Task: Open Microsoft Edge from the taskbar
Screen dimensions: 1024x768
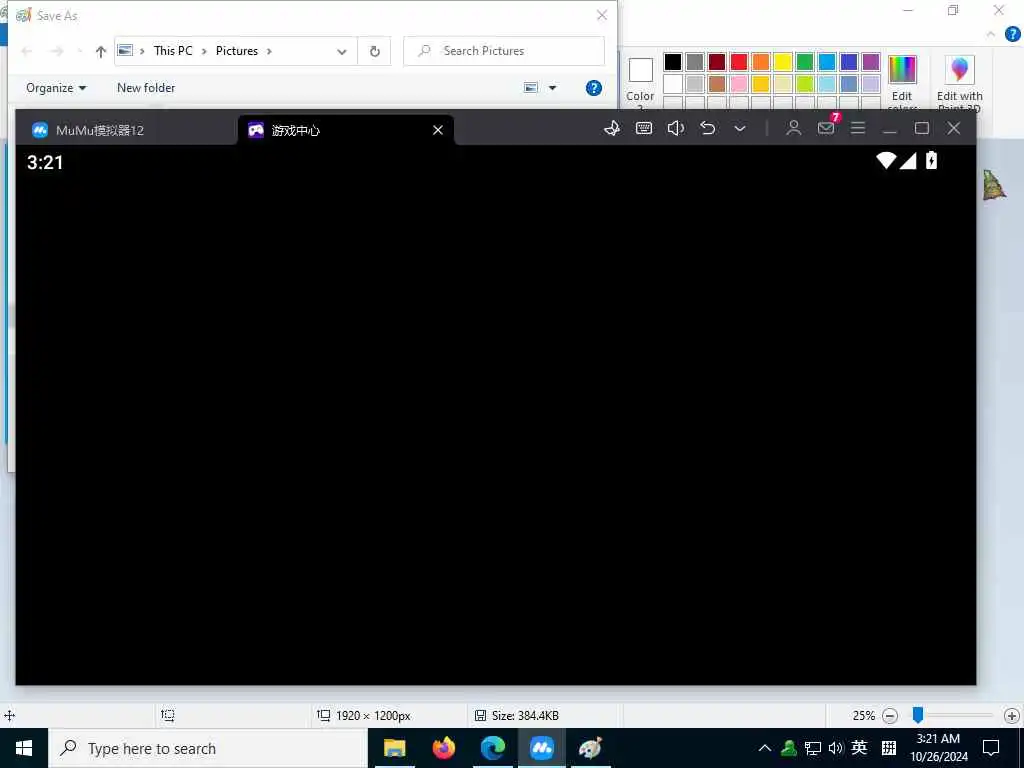Action: coord(493,748)
